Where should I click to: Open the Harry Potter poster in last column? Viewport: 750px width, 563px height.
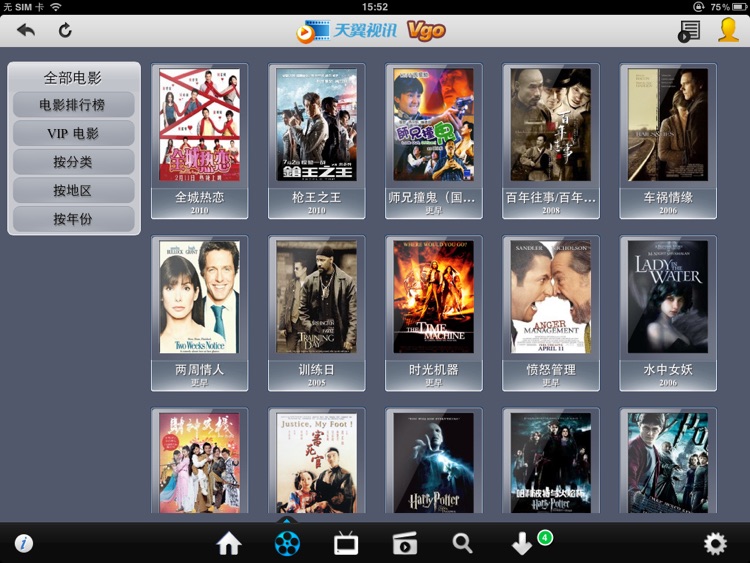click(668, 463)
